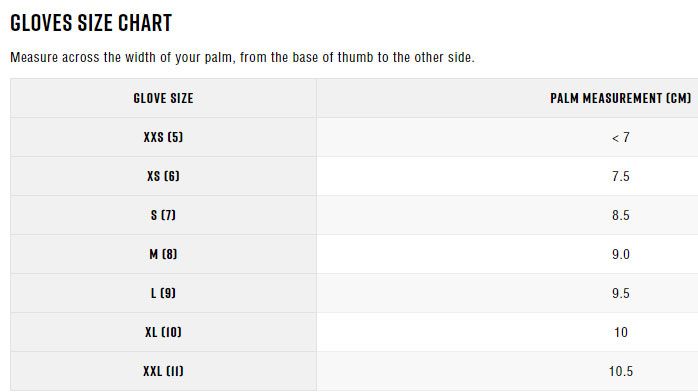Select the 9.5 measurement value
This screenshot has height=392, width=698.
[621, 293]
